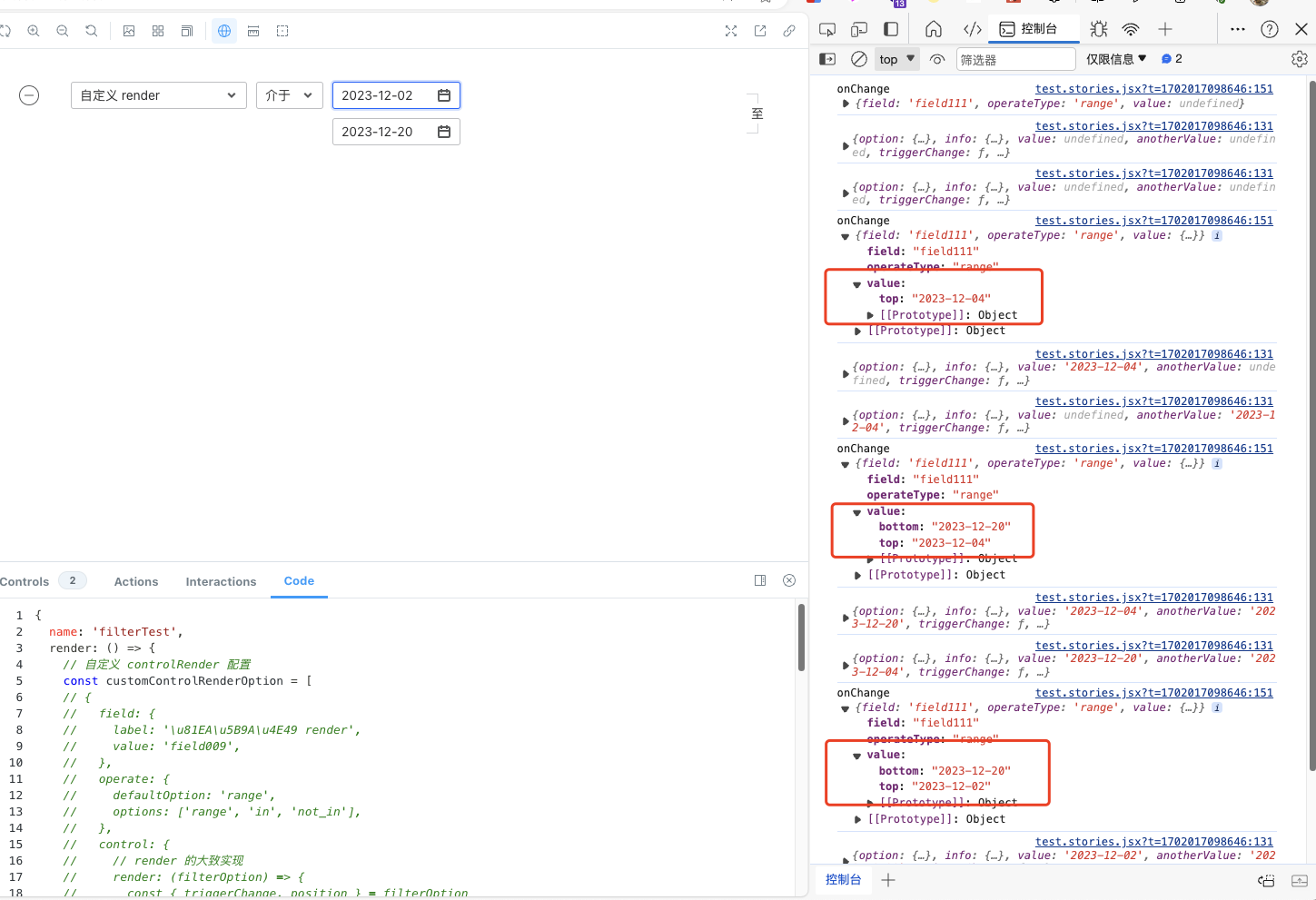Toggle the grid icon in Storybook toolbar
Image resolution: width=1316 pixels, height=900 pixels.
(158, 31)
